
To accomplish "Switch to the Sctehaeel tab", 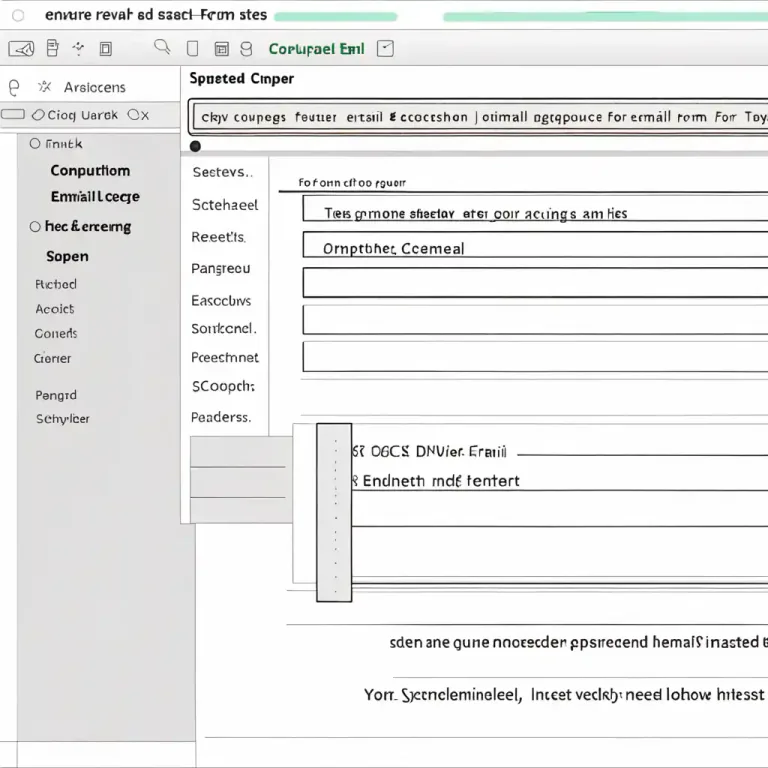I will tap(225, 205).
